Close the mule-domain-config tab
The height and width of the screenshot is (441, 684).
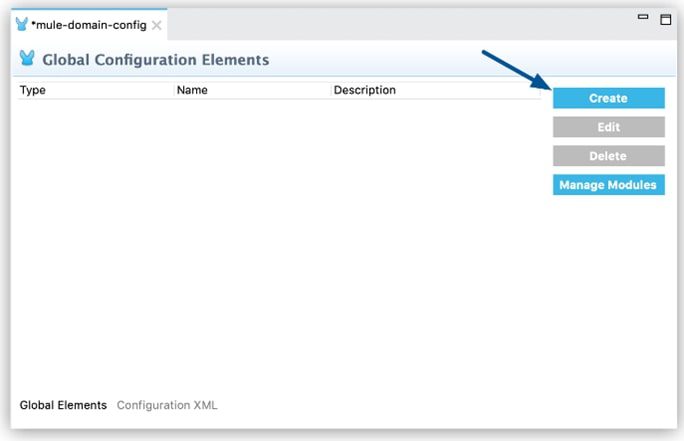coord(157,25)
